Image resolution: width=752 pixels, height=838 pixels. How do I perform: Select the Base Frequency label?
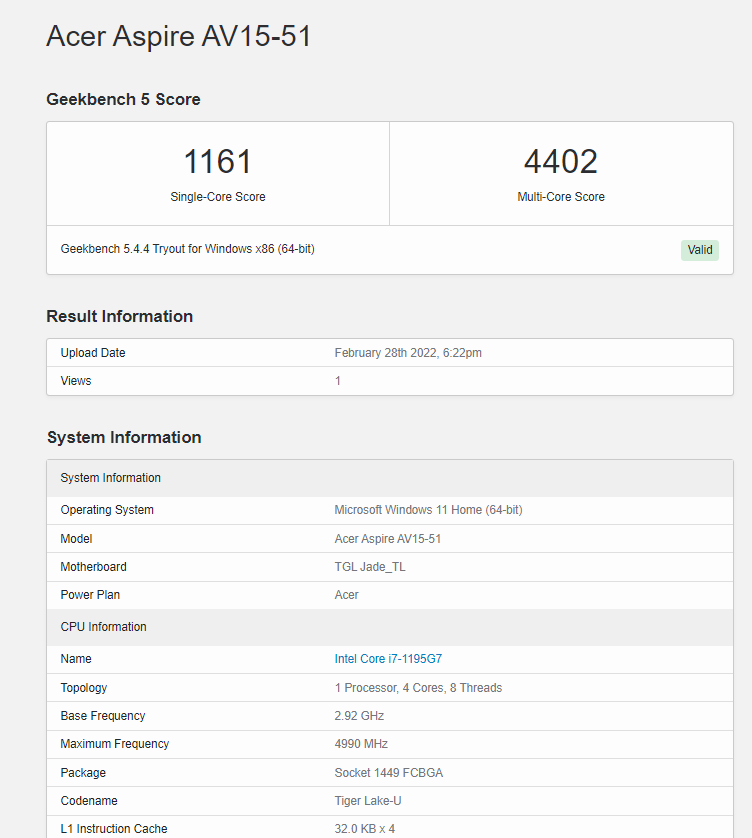(x=103, y=716)
